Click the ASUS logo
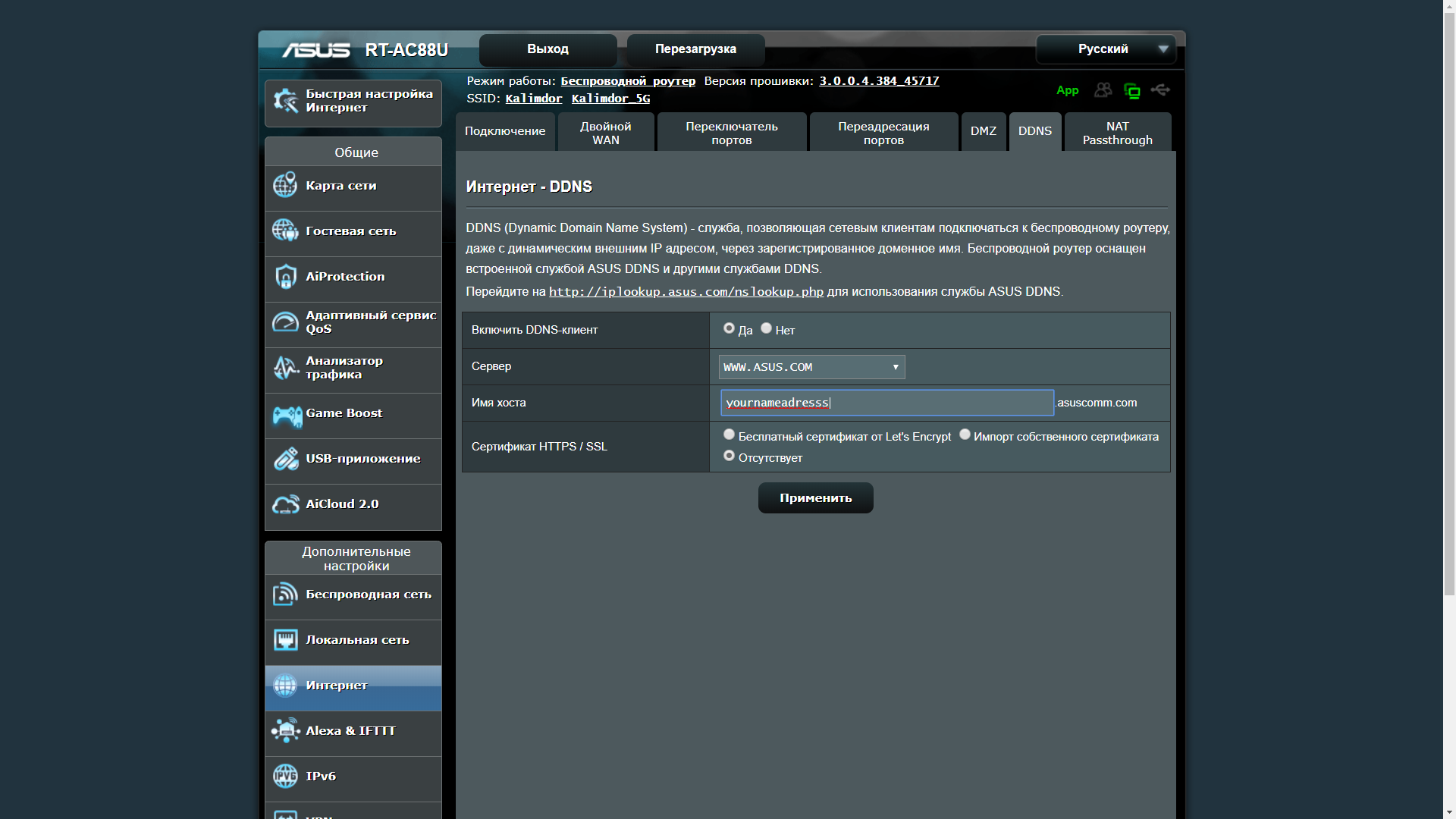Image resolution: width=1456 pixels, height=819 pixels. [315, 50]
